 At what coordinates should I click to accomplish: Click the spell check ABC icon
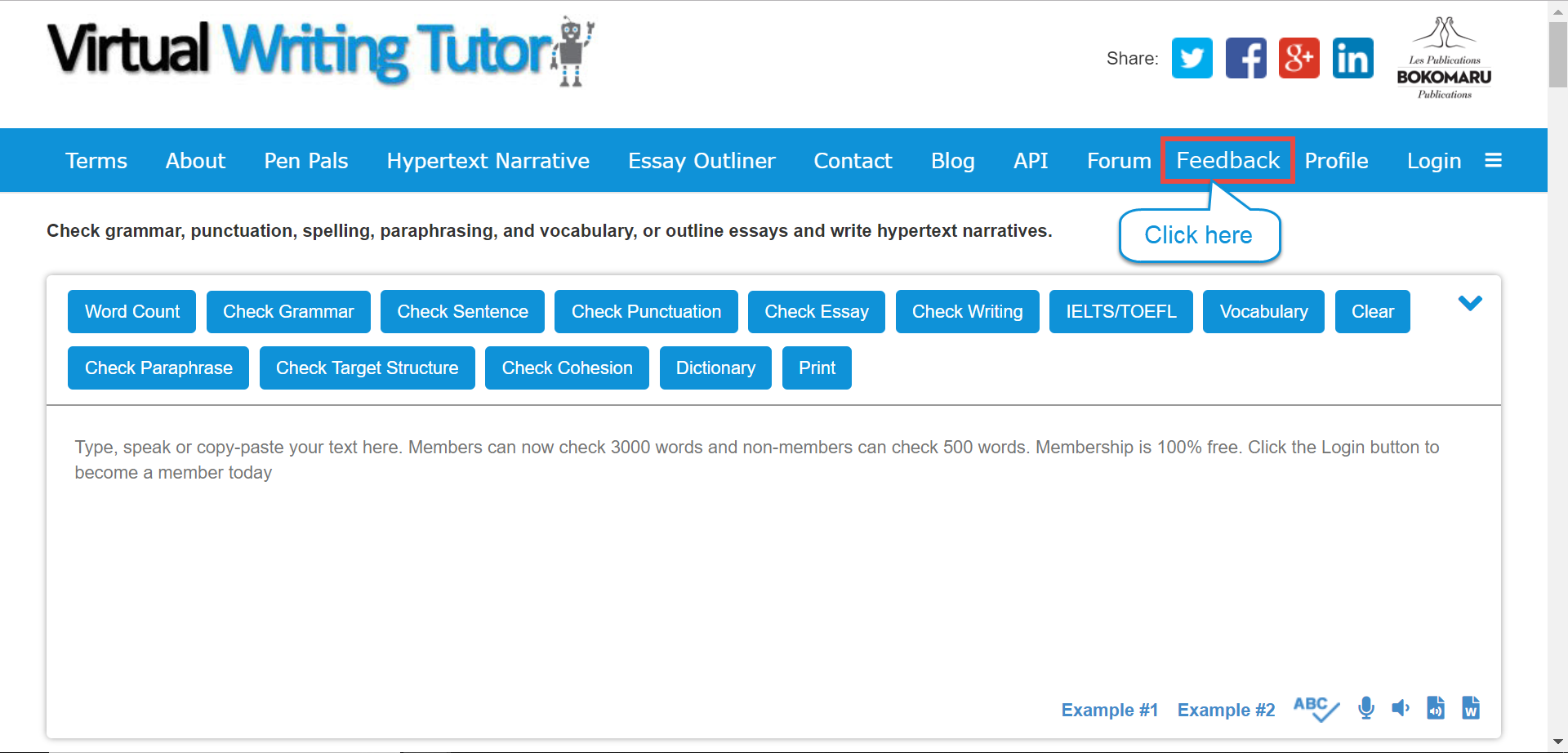pyautogui.click(x=1315, y=708)
